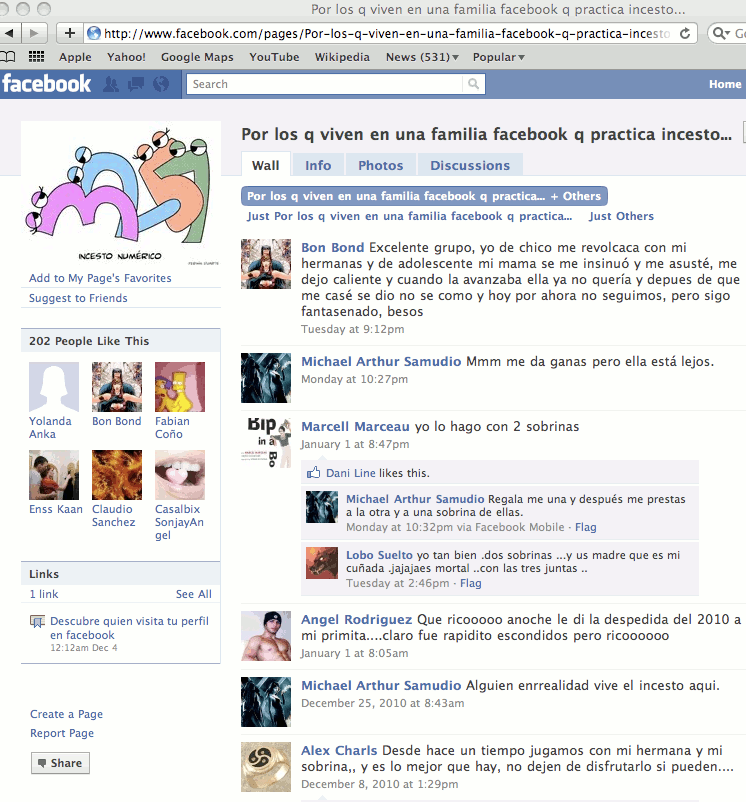This screenshot has width=746, height=802.
Task: Add a bookmark with the plus button
Action: coord(70,34)
